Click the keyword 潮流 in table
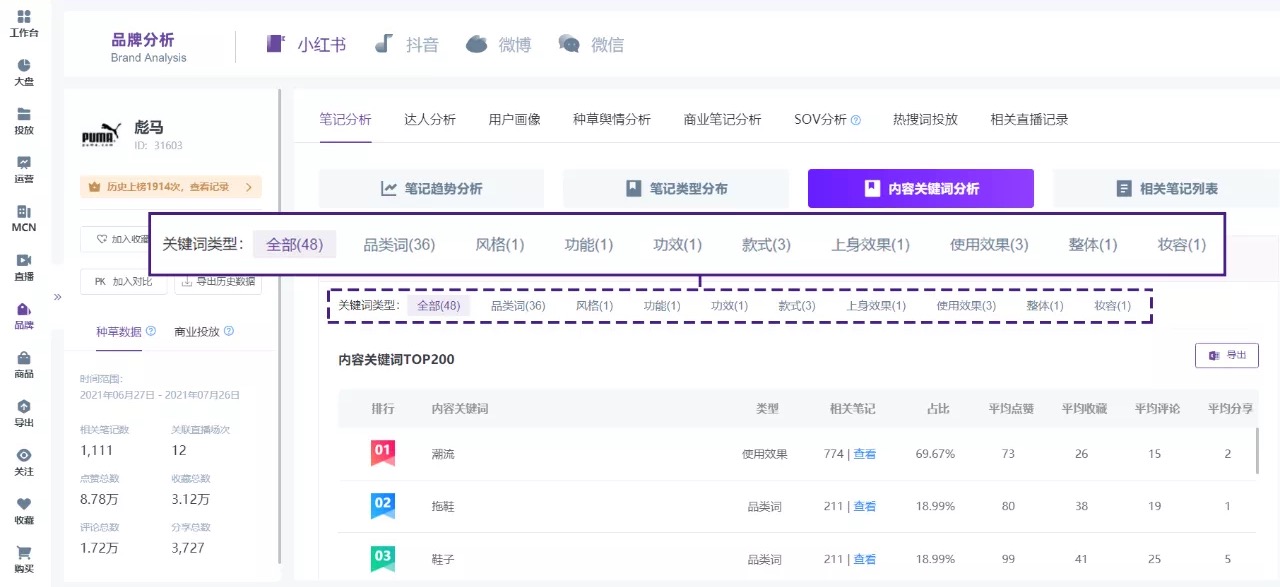The width and height of the screenshot is (1280, 587). (x=443, y=454)
